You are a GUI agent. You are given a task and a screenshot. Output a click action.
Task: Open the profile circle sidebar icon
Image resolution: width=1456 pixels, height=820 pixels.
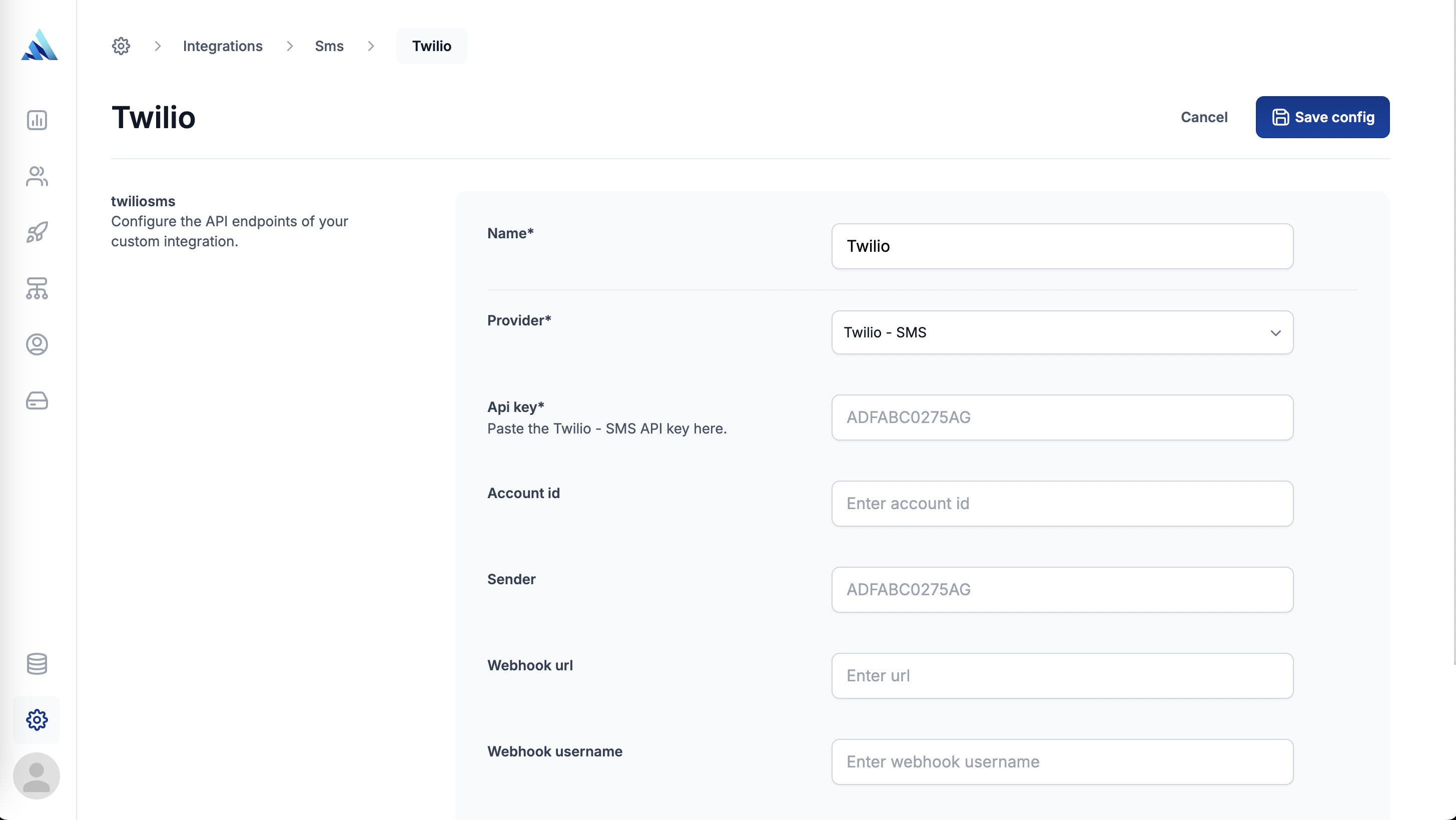point(37,344)
